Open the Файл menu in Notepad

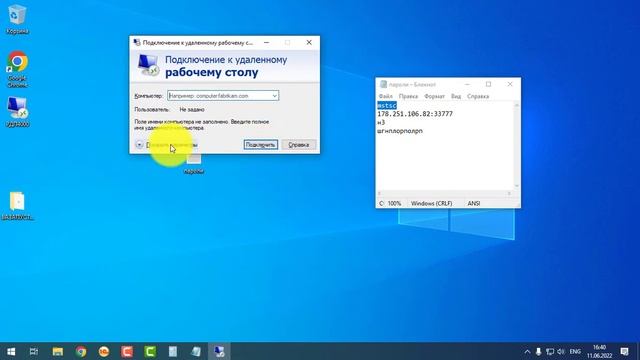point(386,96)
